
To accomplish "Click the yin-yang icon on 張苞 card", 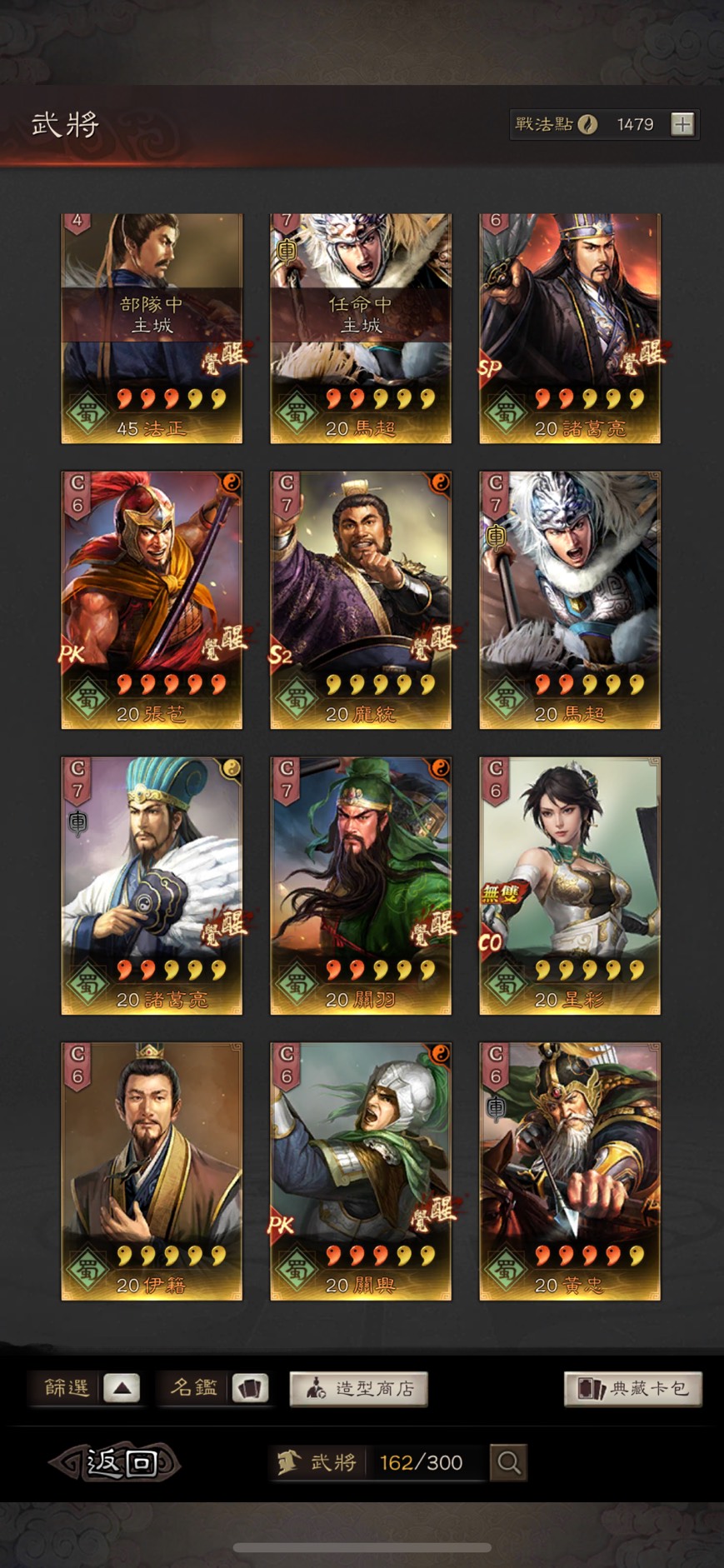I will [231, 483].
